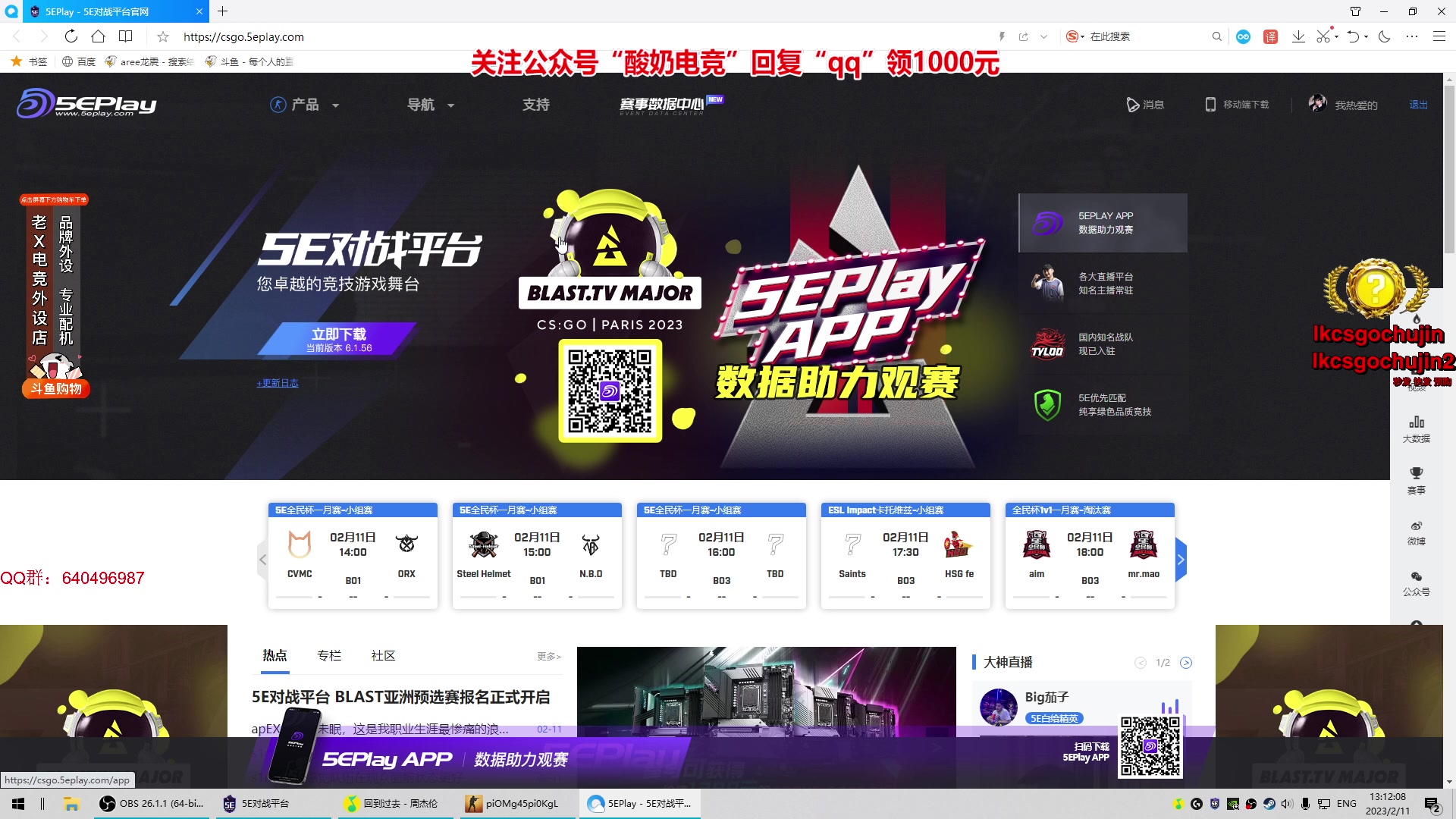Open the Steam icon in system tray
Viewport: 1456px width, 819px height.
1269,804
